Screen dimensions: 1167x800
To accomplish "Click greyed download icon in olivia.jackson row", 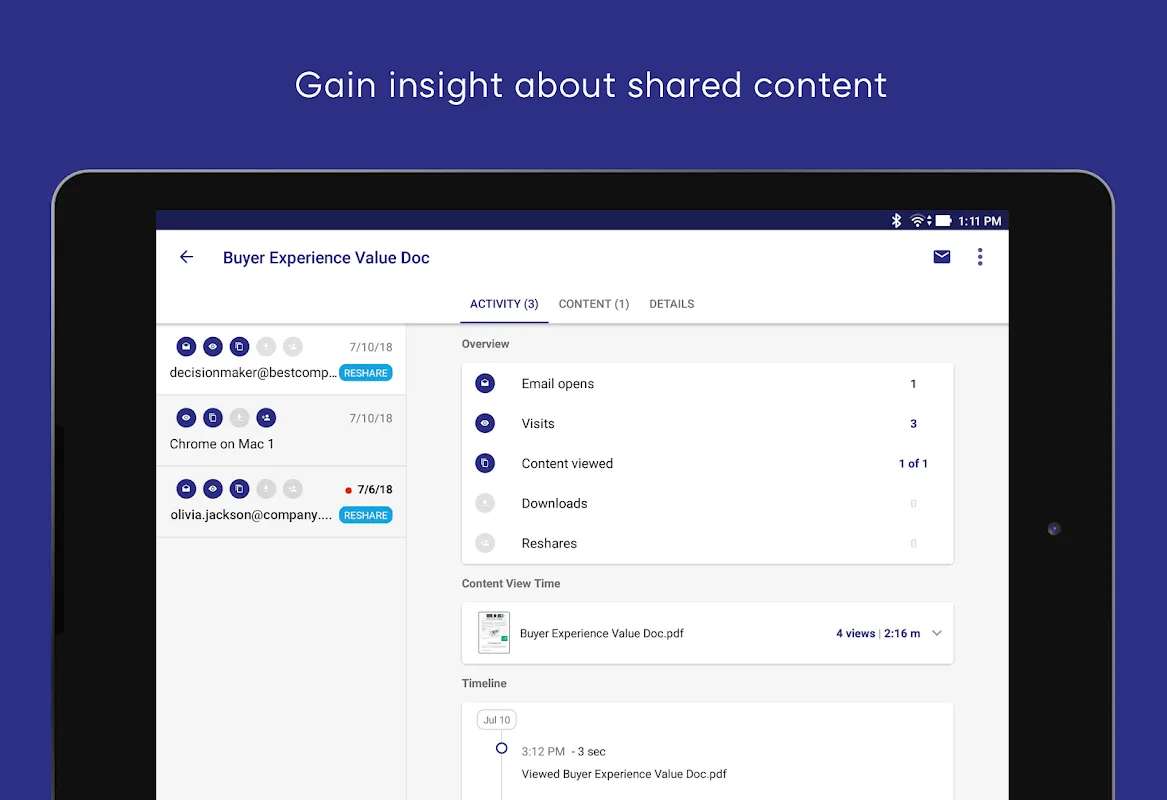I will pos(266,489).
